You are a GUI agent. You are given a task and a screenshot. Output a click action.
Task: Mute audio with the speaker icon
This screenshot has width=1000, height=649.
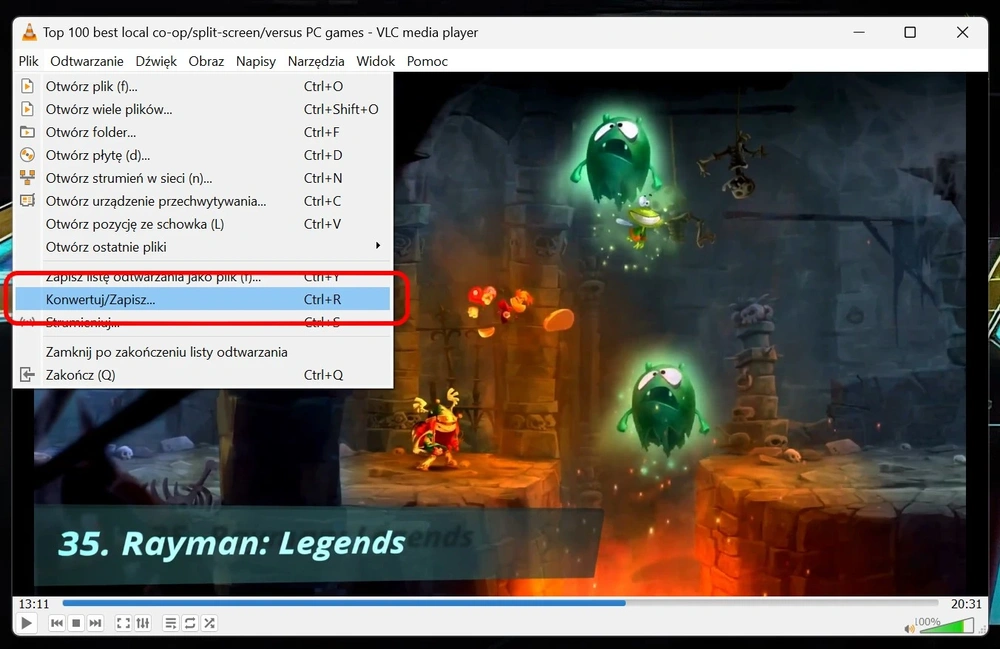(909, 629)
